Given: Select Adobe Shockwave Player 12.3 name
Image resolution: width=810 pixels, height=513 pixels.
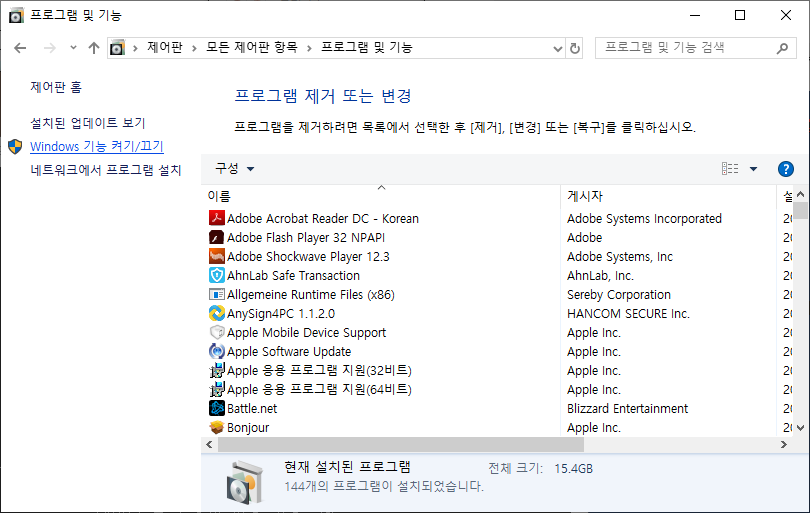Looking at the screenshot, I should point(308,257).
